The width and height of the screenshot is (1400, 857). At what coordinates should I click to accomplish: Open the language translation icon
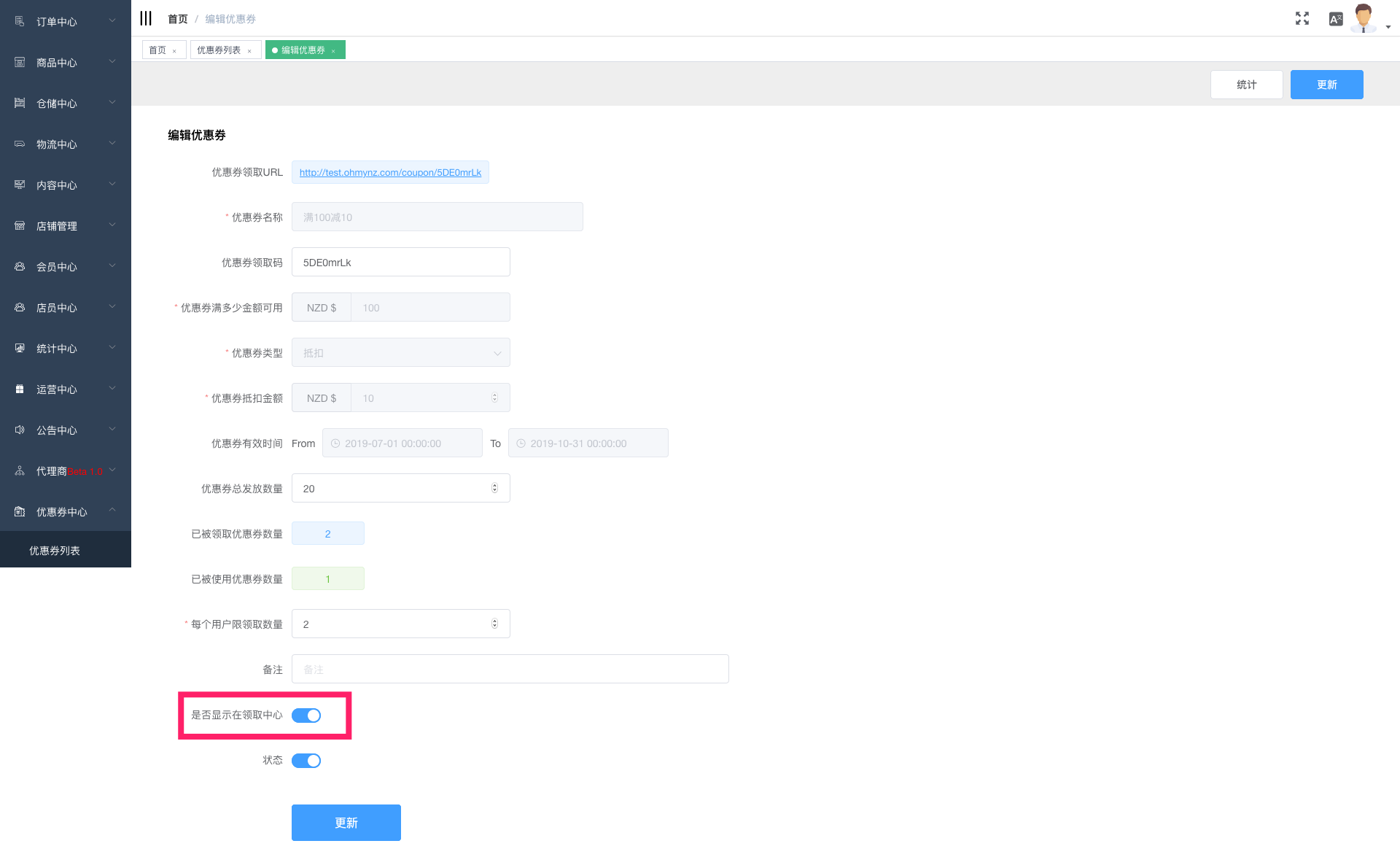1335,19
